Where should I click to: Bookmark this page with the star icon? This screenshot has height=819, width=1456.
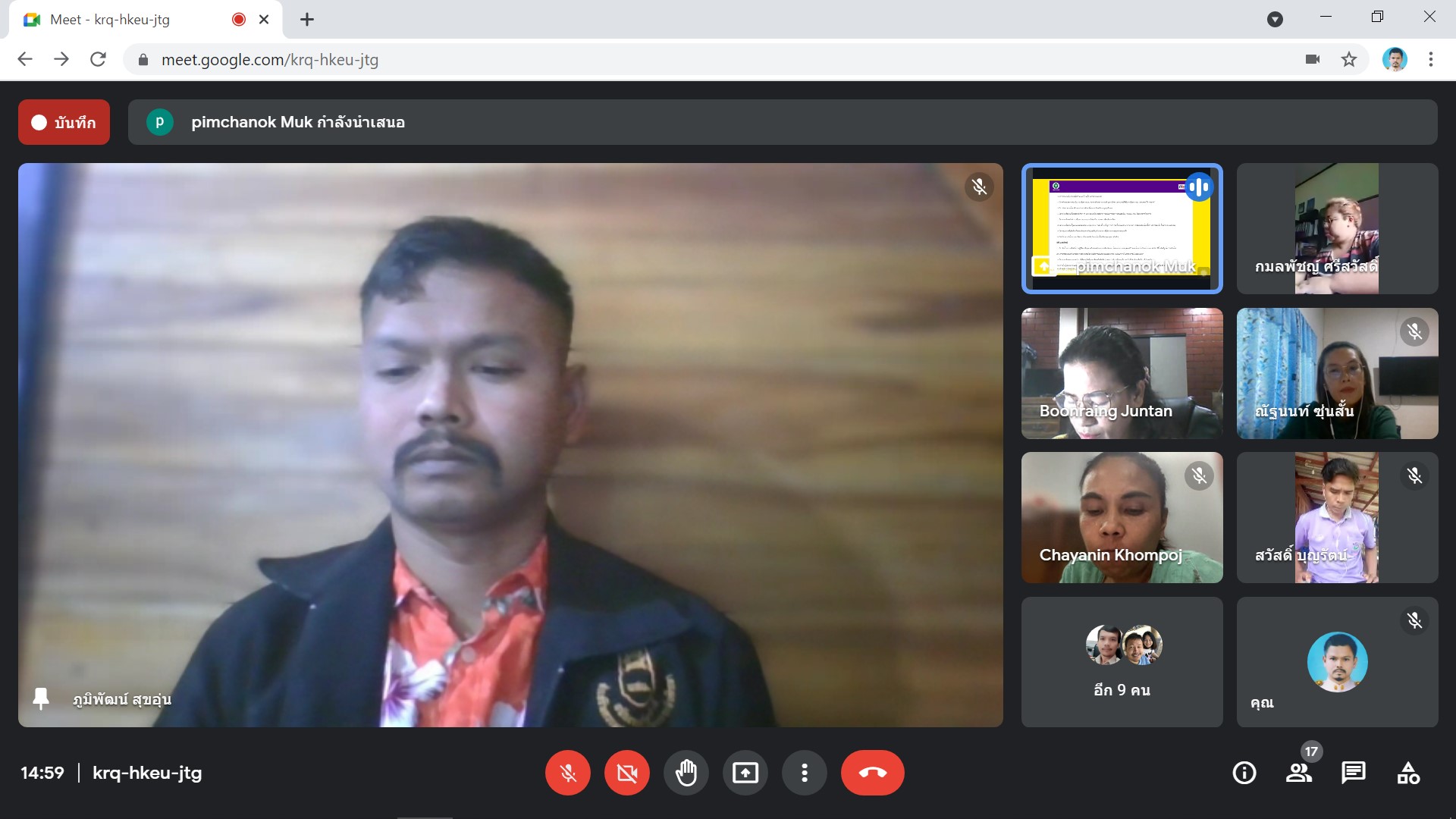point(1348,59)
